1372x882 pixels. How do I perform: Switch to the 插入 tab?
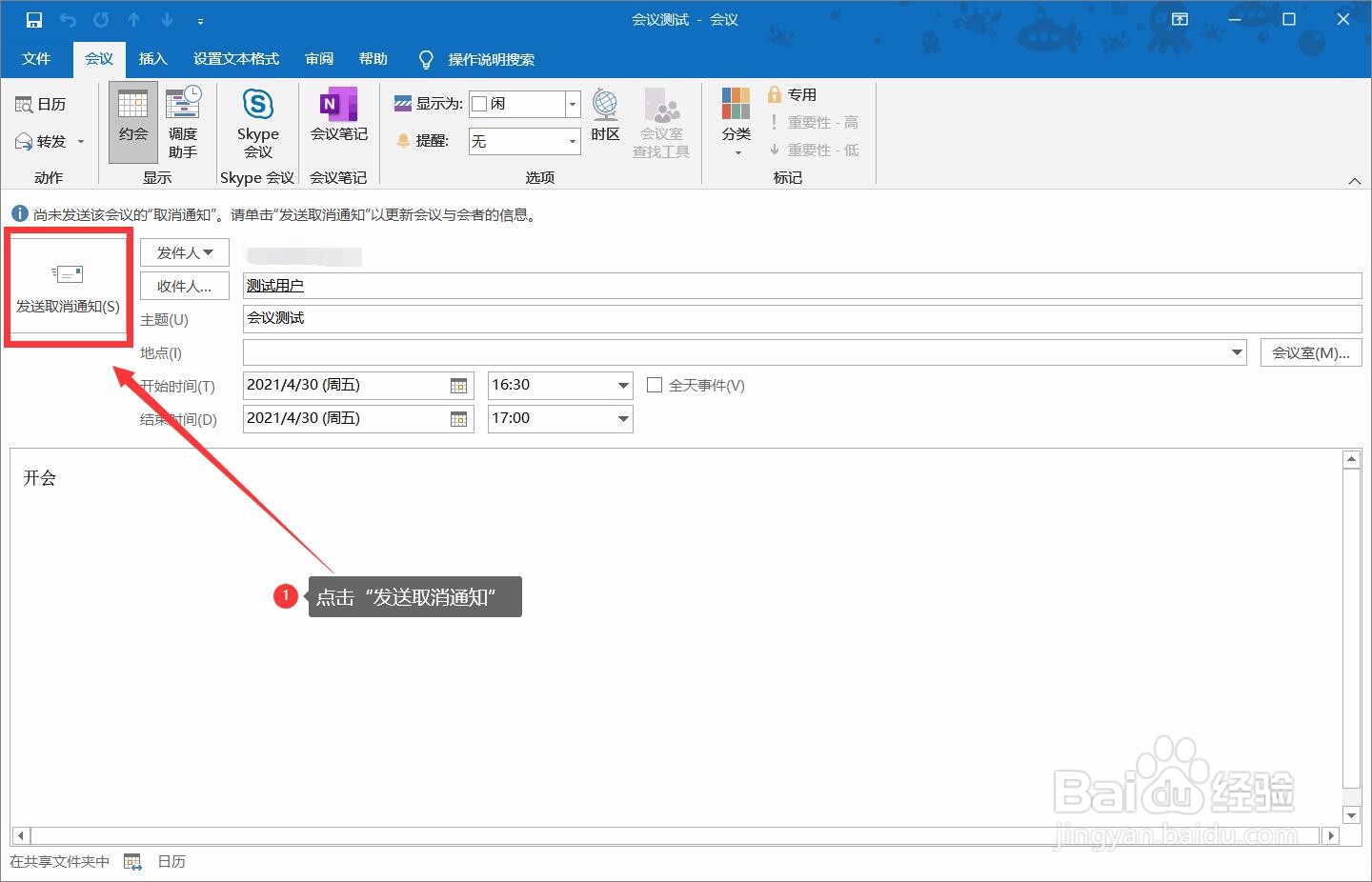(152, 59)
